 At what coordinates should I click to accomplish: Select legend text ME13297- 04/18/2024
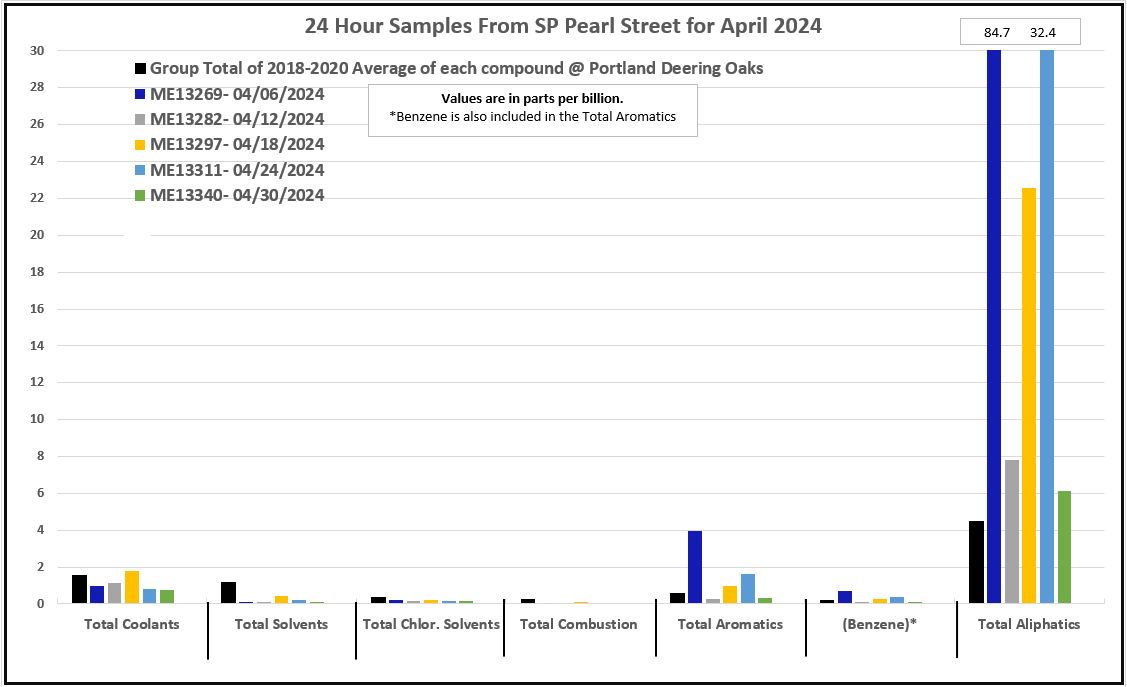tap(237, 145)
